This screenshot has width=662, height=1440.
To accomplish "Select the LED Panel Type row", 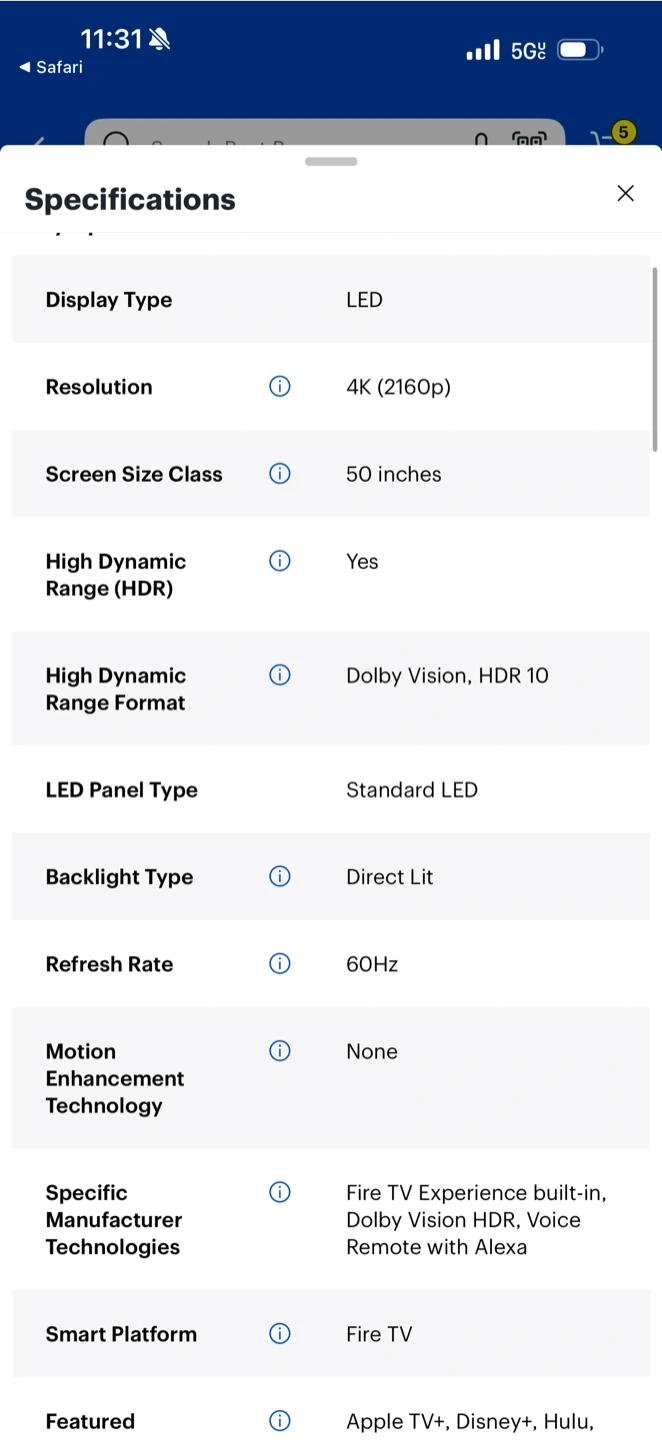I will (x=330, y=790).
